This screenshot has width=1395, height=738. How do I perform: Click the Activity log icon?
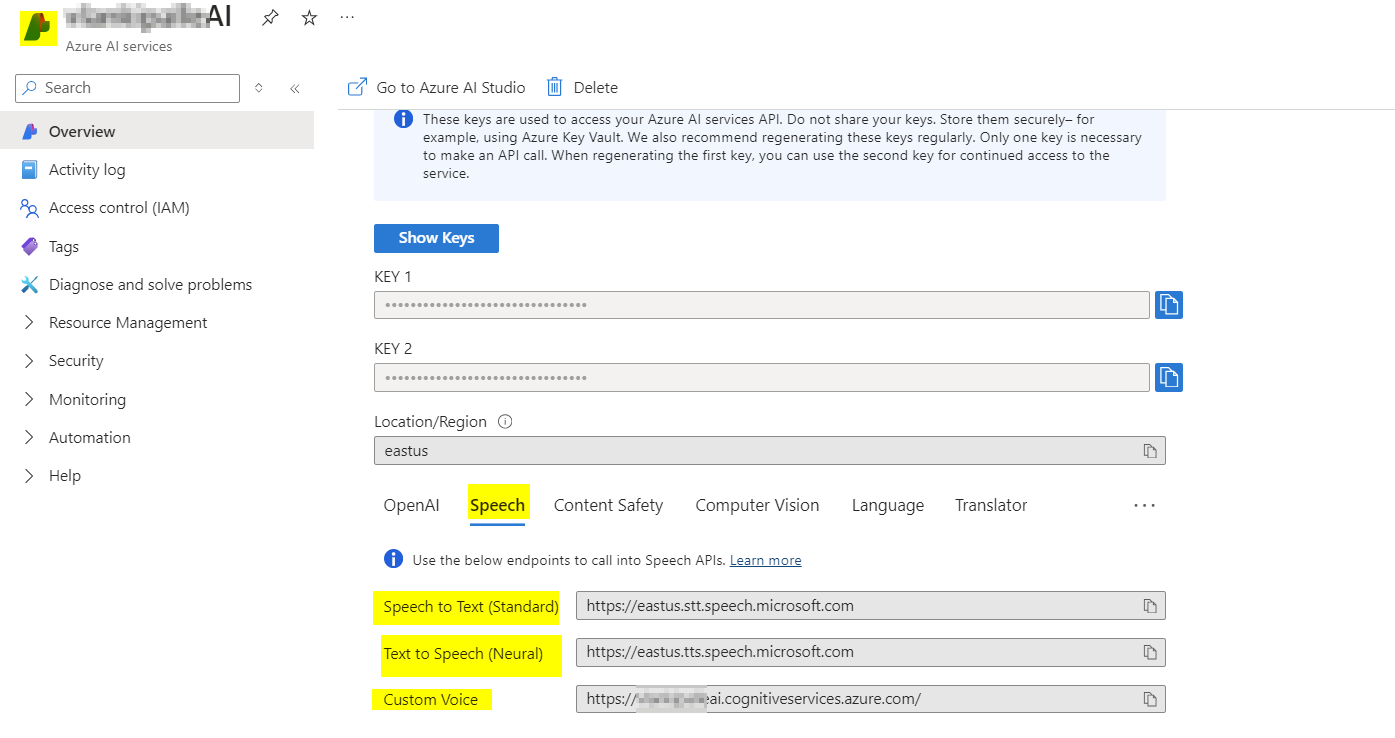[30, 170]
